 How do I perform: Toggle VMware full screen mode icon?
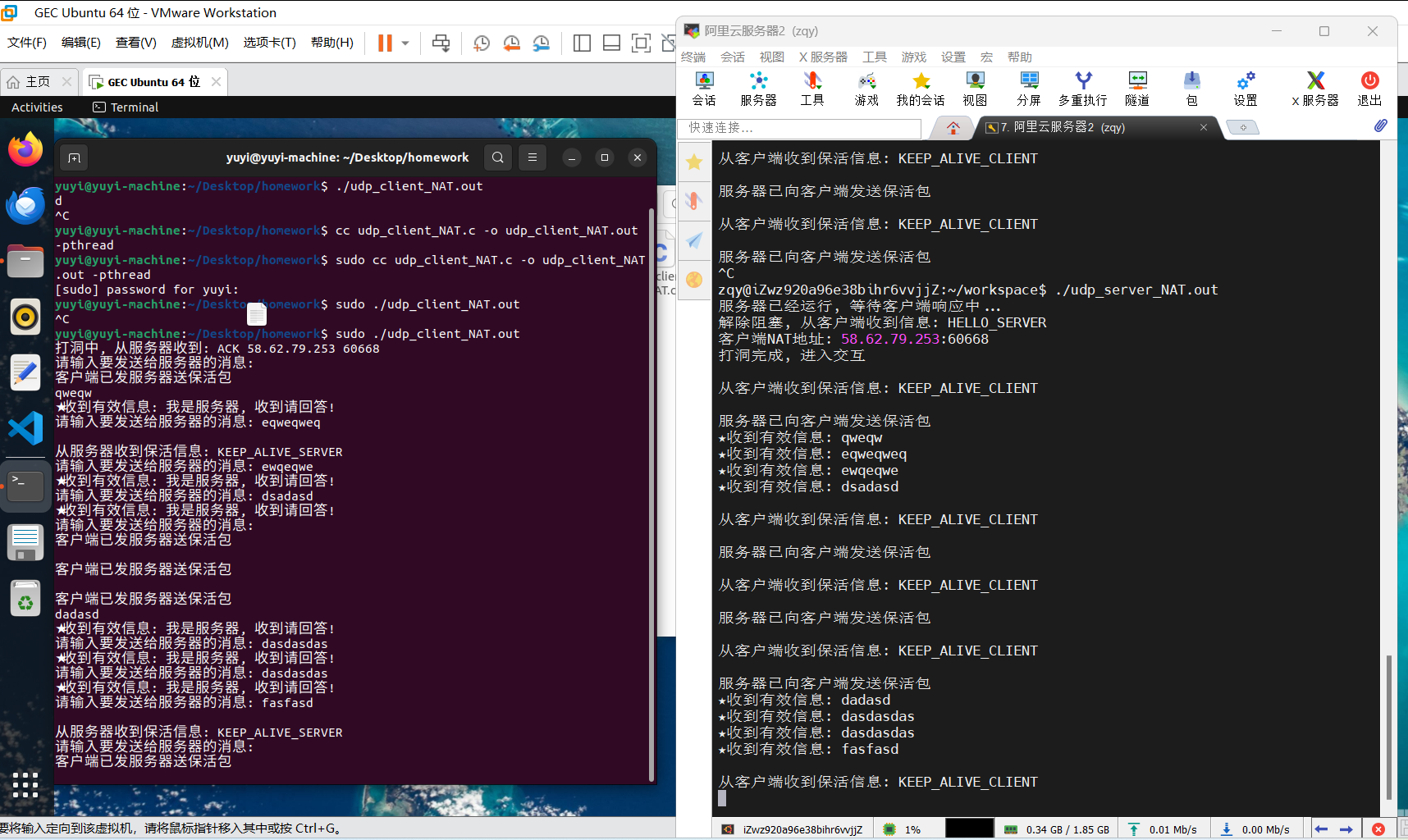(641, 43)
